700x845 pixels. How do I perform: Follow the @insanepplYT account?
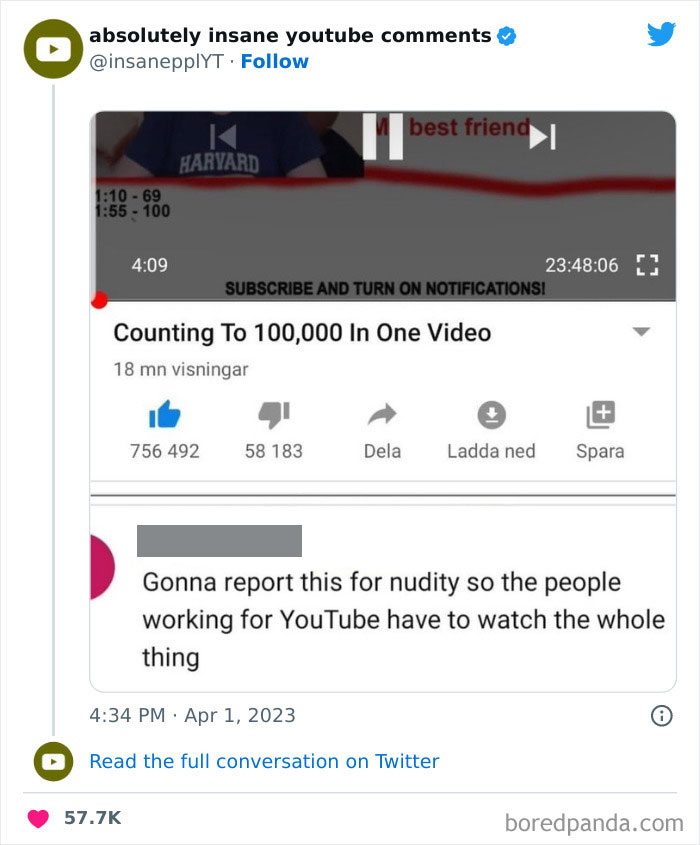275,61
